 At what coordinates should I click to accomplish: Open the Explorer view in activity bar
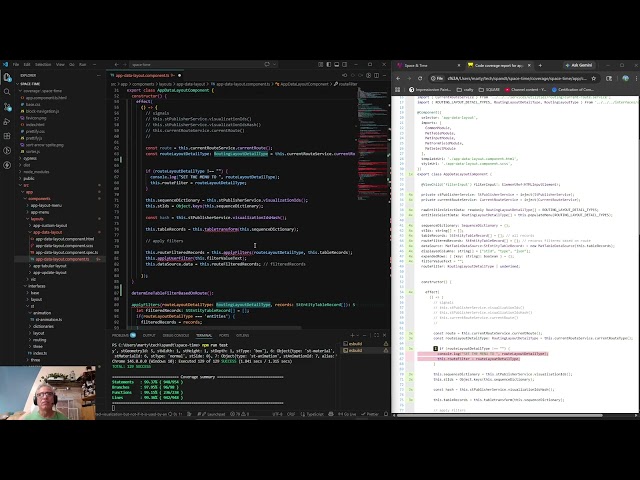7,77
